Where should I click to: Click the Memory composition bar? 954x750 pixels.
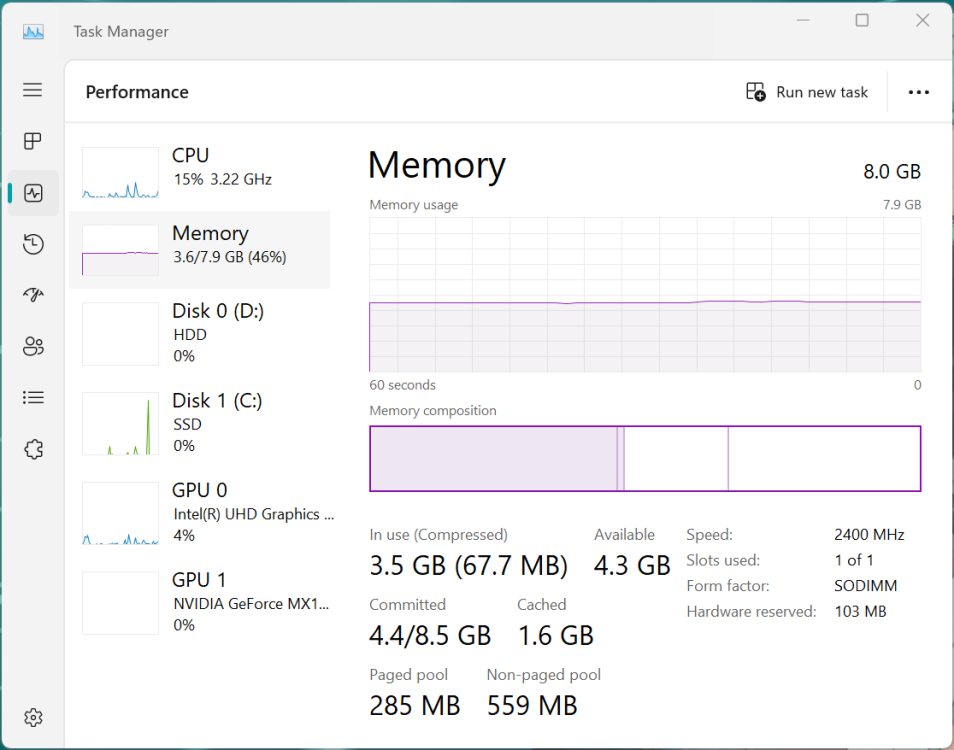645,459
